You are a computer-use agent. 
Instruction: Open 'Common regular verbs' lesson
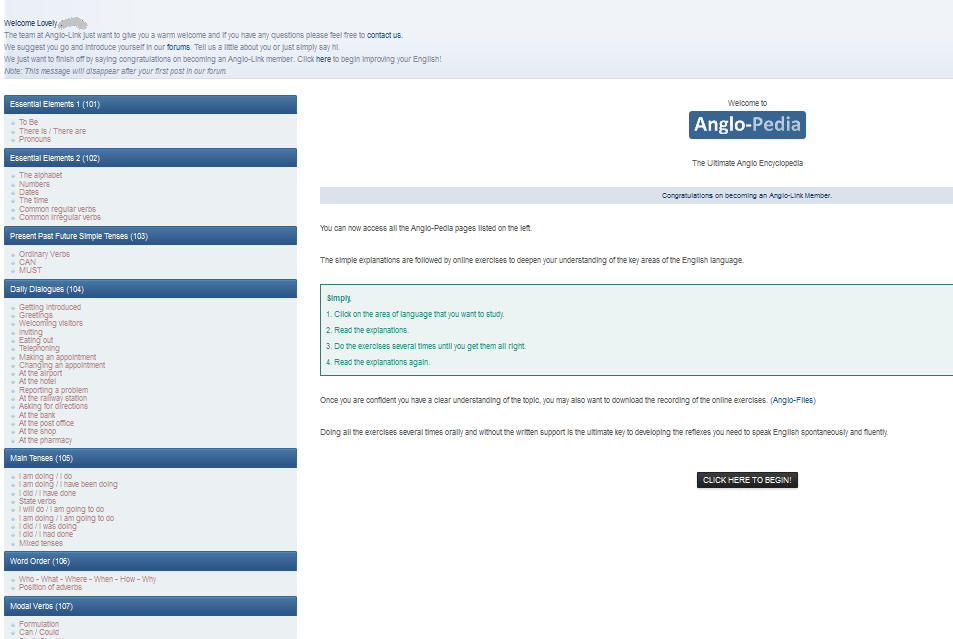57,209
